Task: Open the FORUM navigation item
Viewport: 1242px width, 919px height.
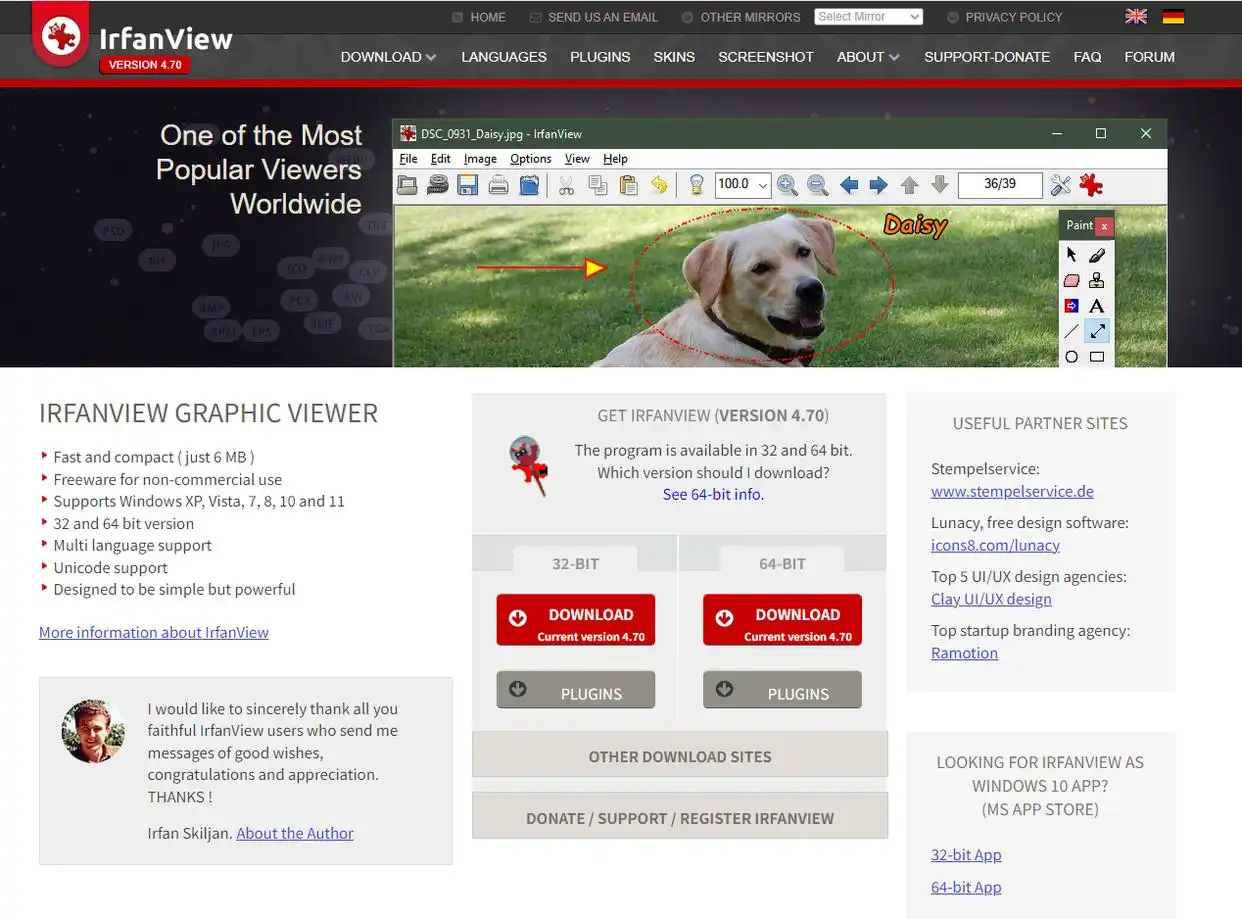Action: tap(1150, 57)
